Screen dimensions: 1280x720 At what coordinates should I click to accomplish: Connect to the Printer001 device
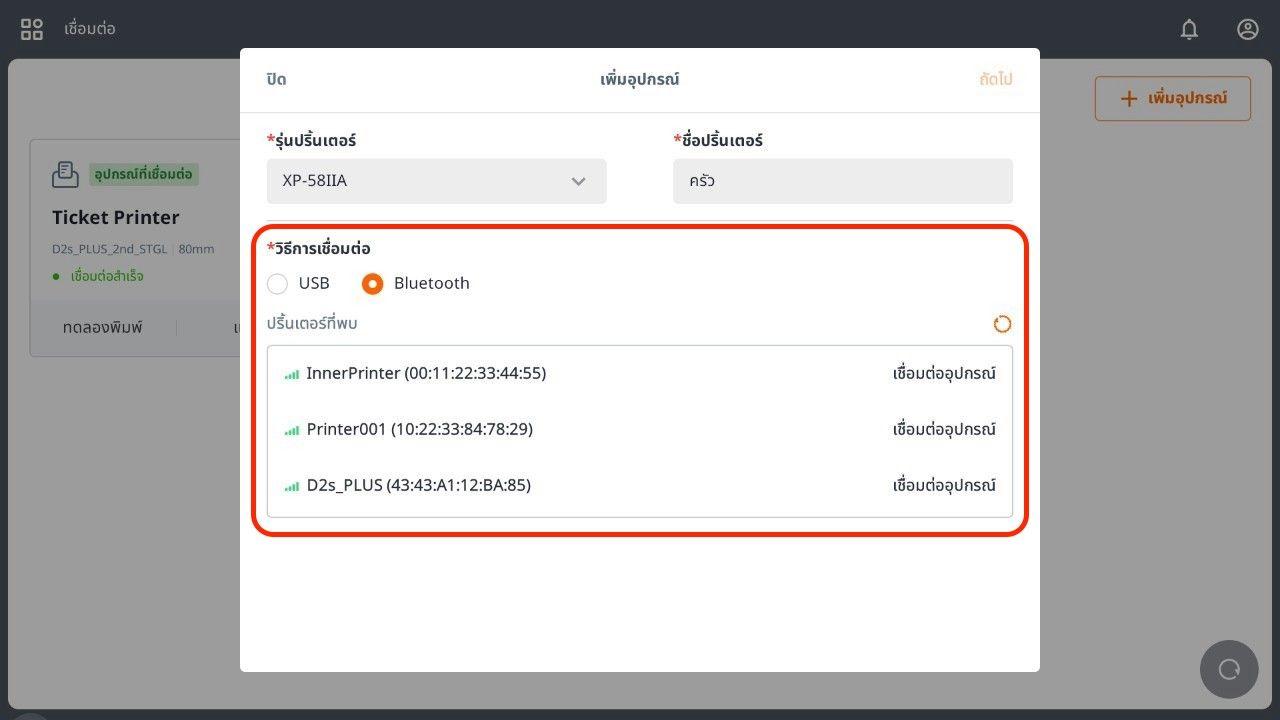(943, 429)
